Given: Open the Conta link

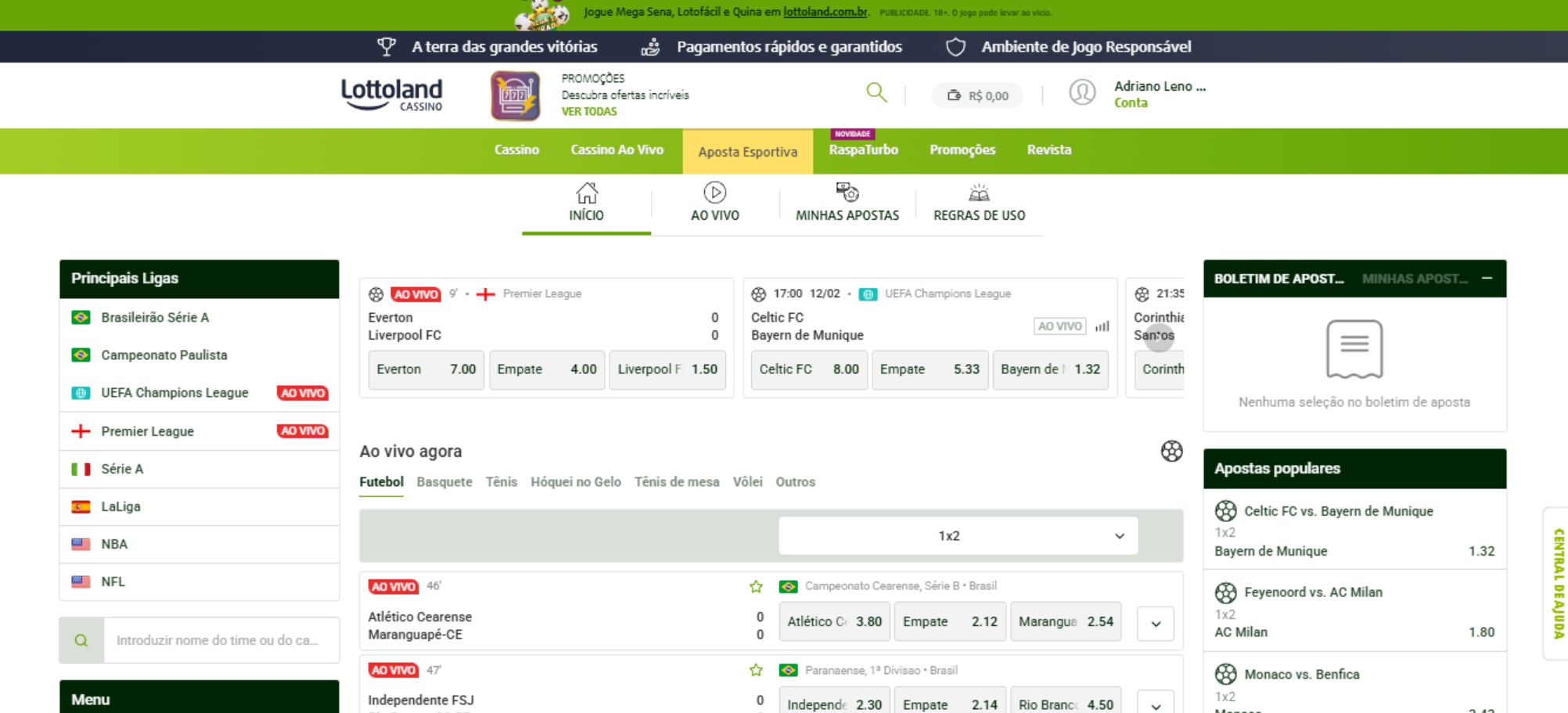Looking at the screenshot, I should (1131, 103).
